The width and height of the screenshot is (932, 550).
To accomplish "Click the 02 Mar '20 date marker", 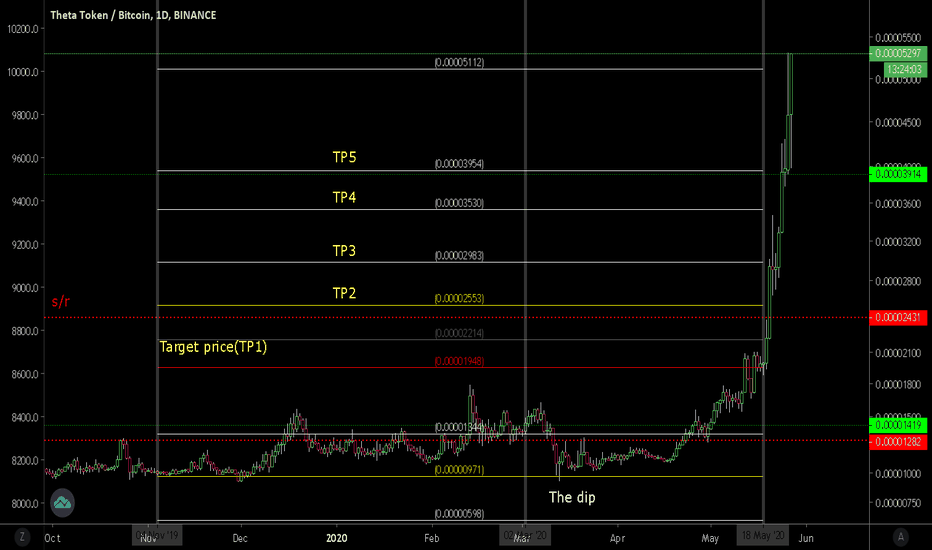I will pyautogui.click(x=525, y=536).
